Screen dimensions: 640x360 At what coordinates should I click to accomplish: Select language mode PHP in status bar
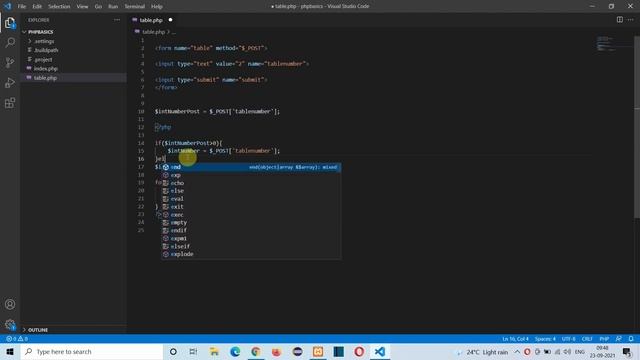[x=604, y=339]
